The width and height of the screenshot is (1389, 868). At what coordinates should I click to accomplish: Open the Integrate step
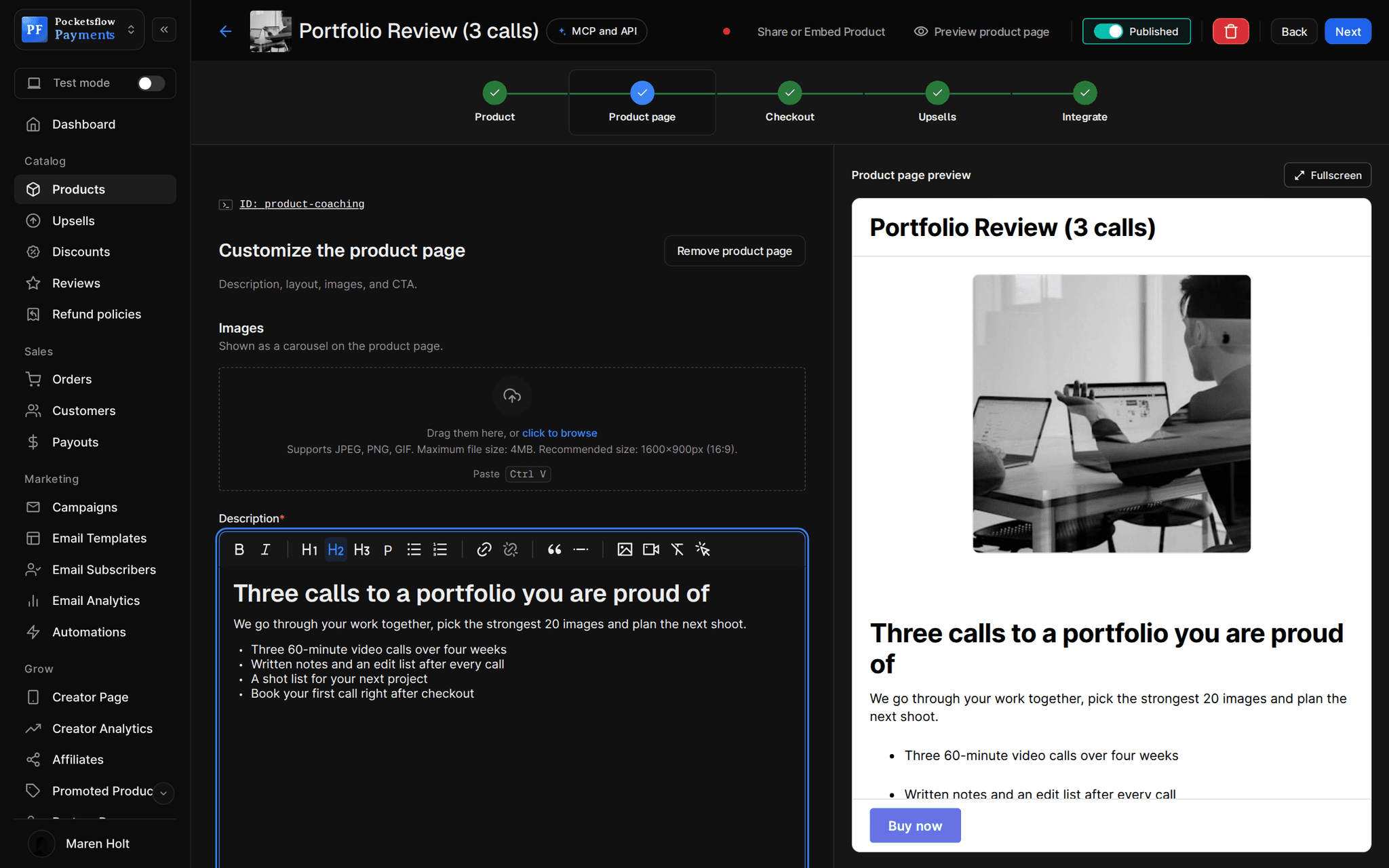pyautogui.click(x=1084, y=102)
